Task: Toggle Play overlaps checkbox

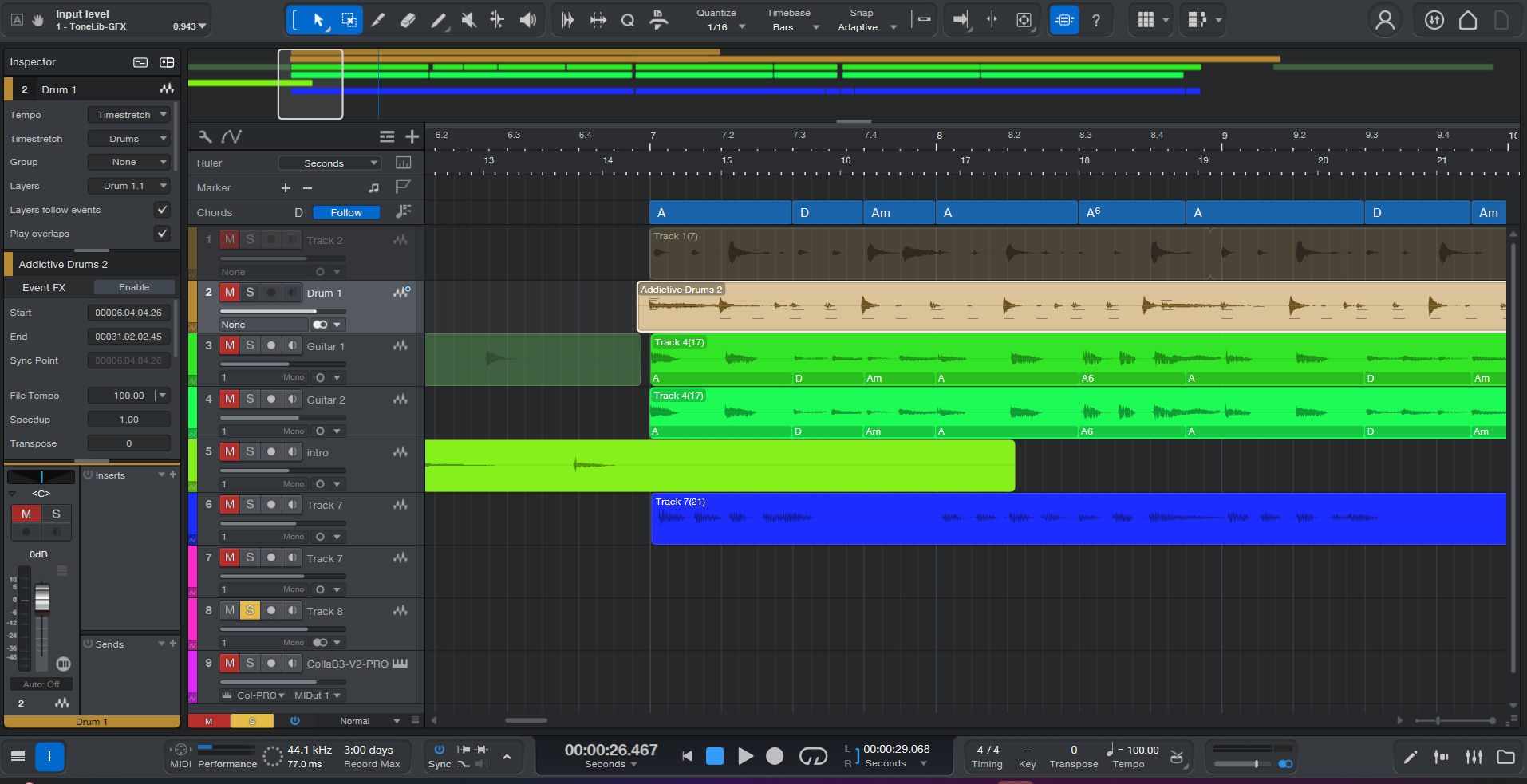Action: 162,234
